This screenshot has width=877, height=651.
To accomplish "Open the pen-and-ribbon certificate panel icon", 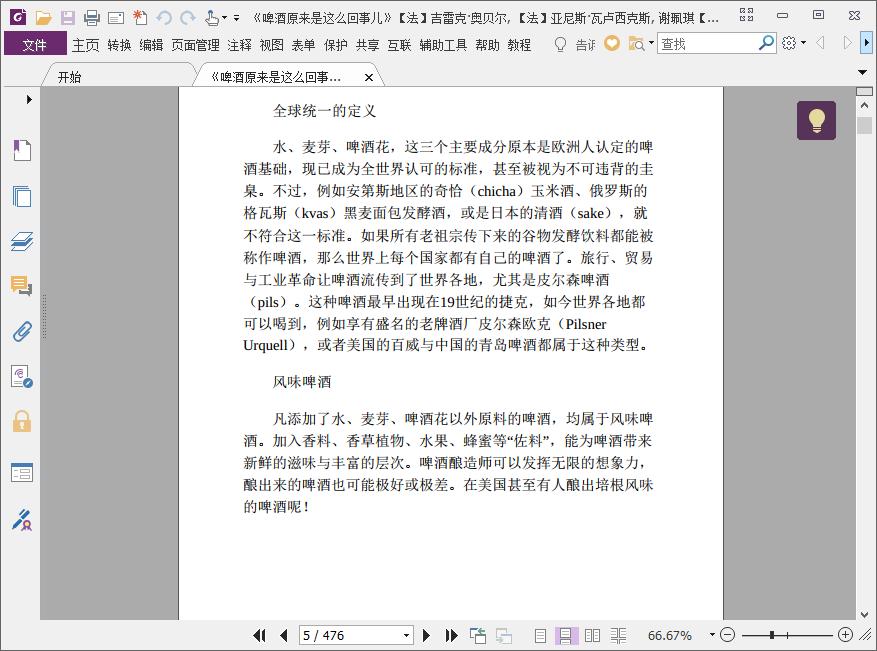I will (x=22, y=520).
